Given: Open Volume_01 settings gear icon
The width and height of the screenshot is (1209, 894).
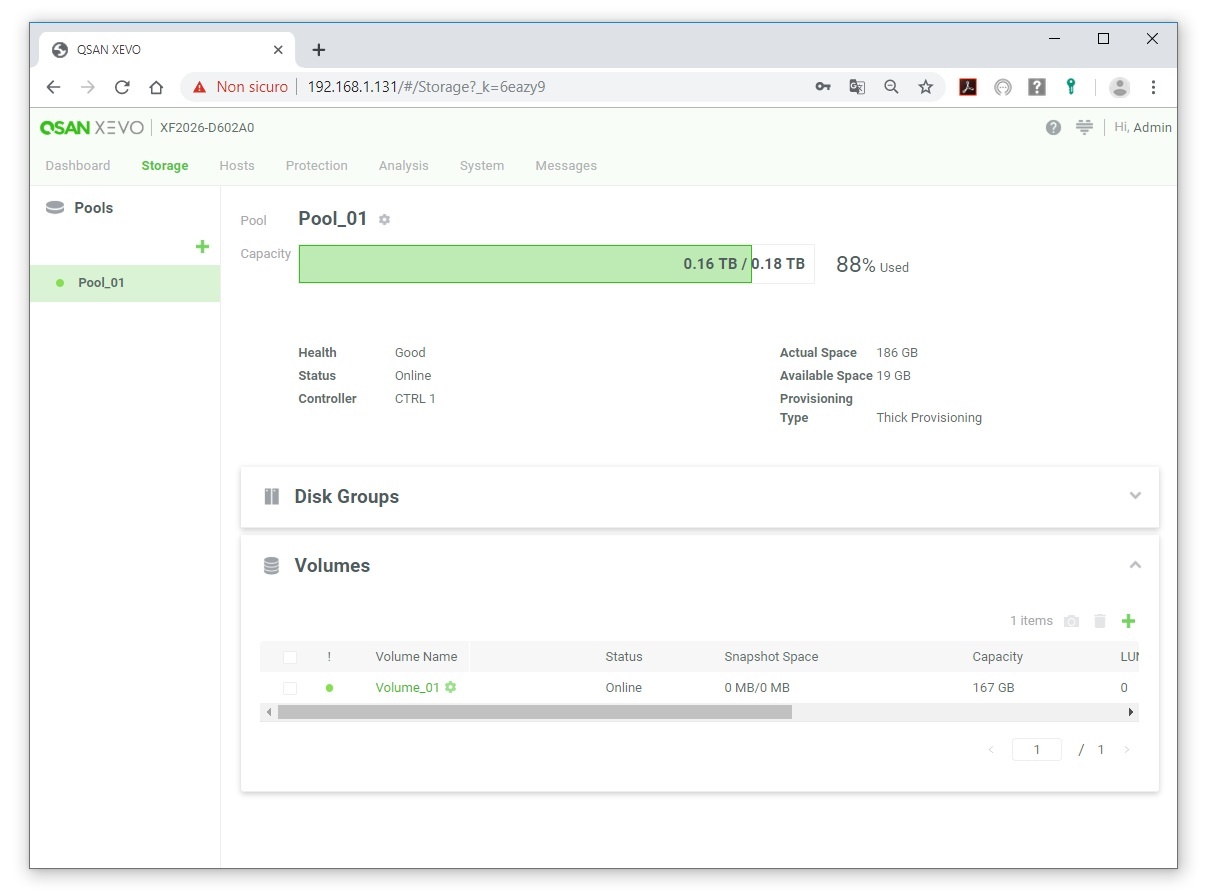Looking at the screenshot, I should 451,687.
